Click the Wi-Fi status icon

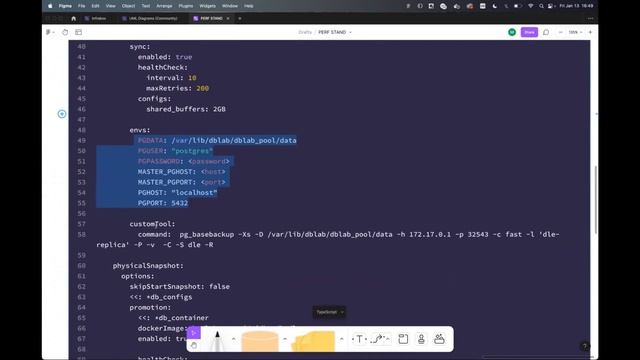530,6
